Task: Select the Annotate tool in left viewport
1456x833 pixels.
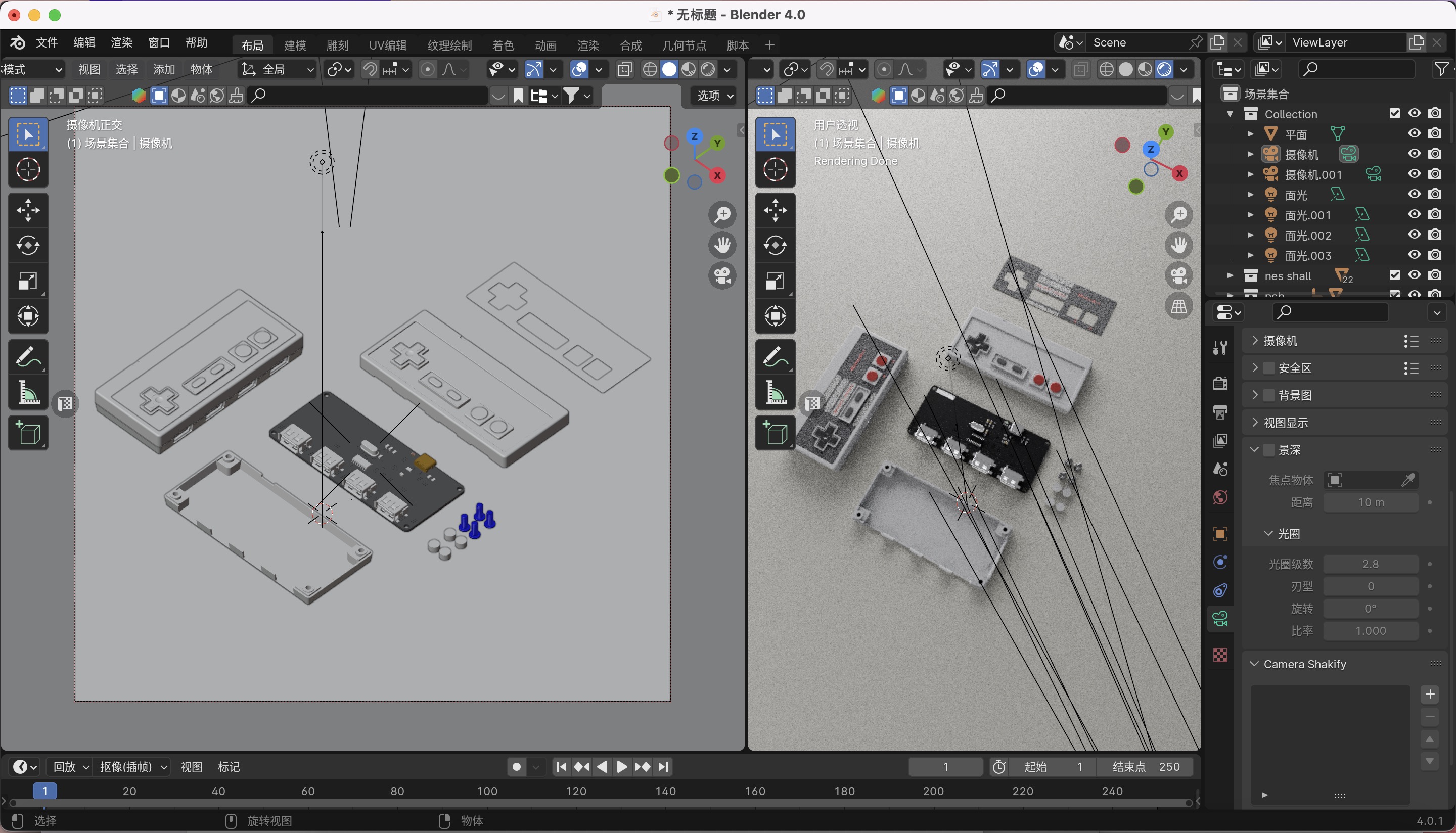Action: (x=28, y=357)
